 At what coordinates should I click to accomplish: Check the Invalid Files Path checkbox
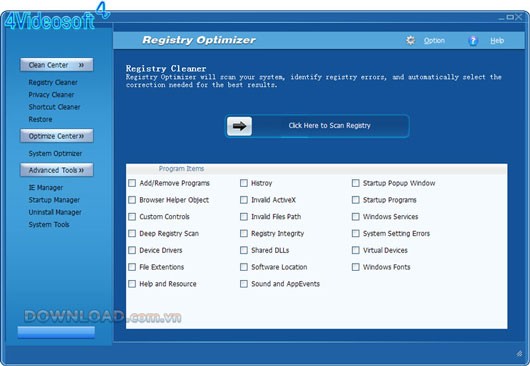(x=244, y=217)
